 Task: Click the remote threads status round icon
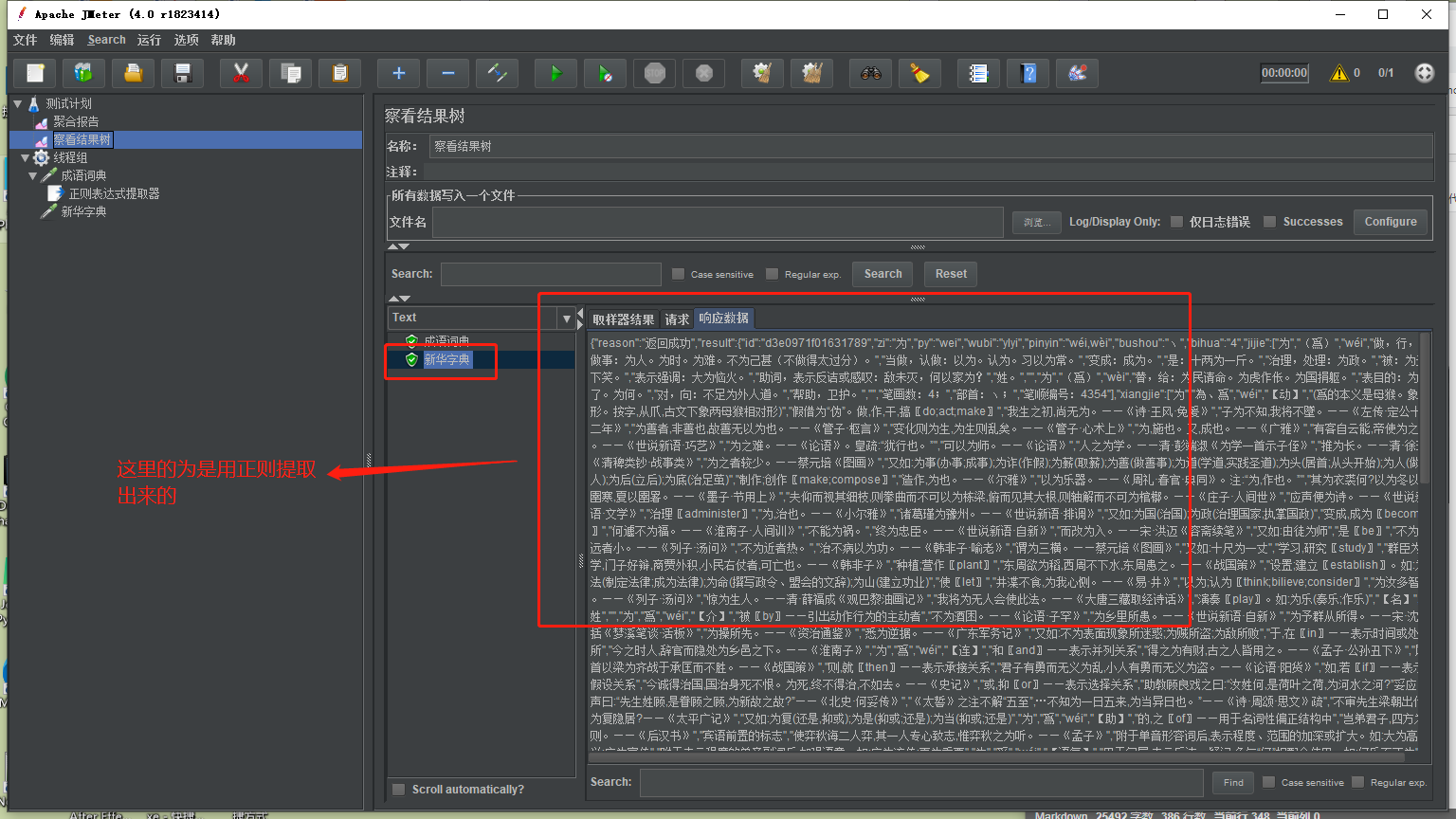point(1424,73)
